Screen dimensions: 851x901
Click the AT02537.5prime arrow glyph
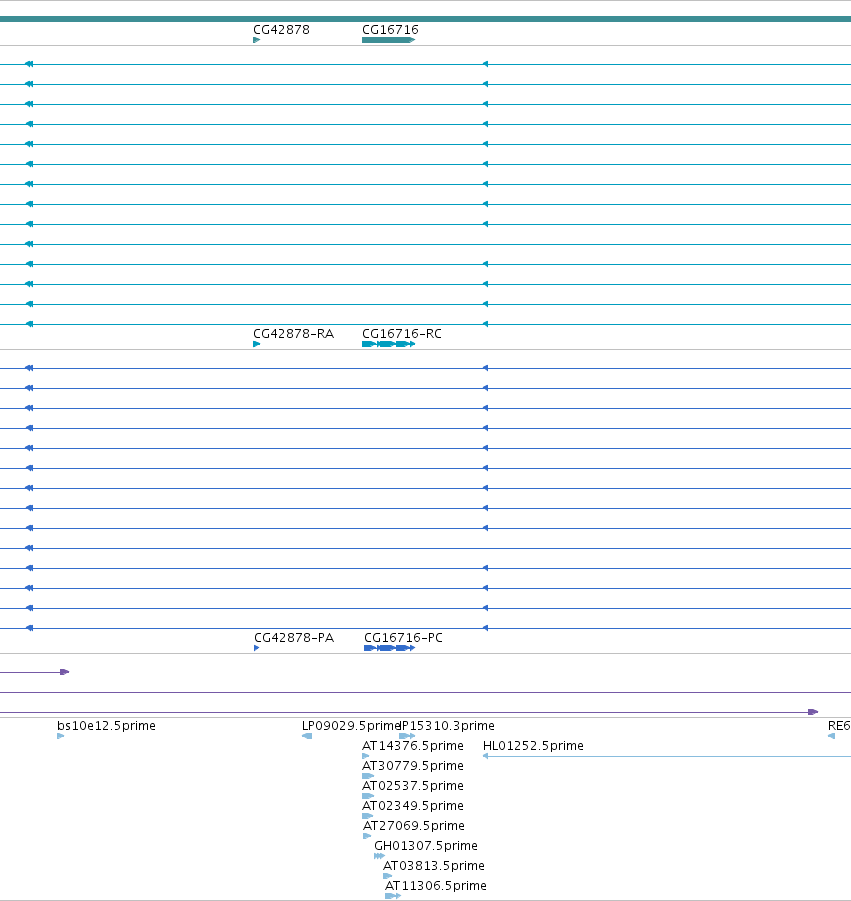point(368,796)
